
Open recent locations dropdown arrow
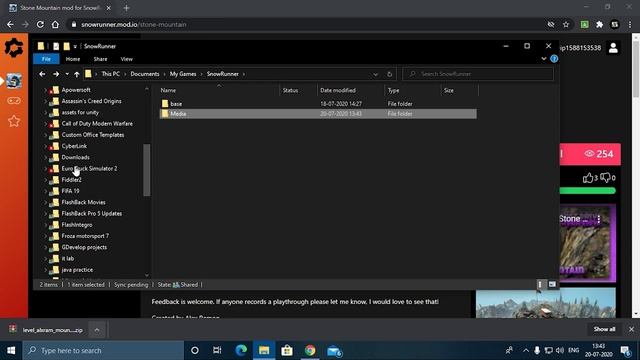click(67, 74)
